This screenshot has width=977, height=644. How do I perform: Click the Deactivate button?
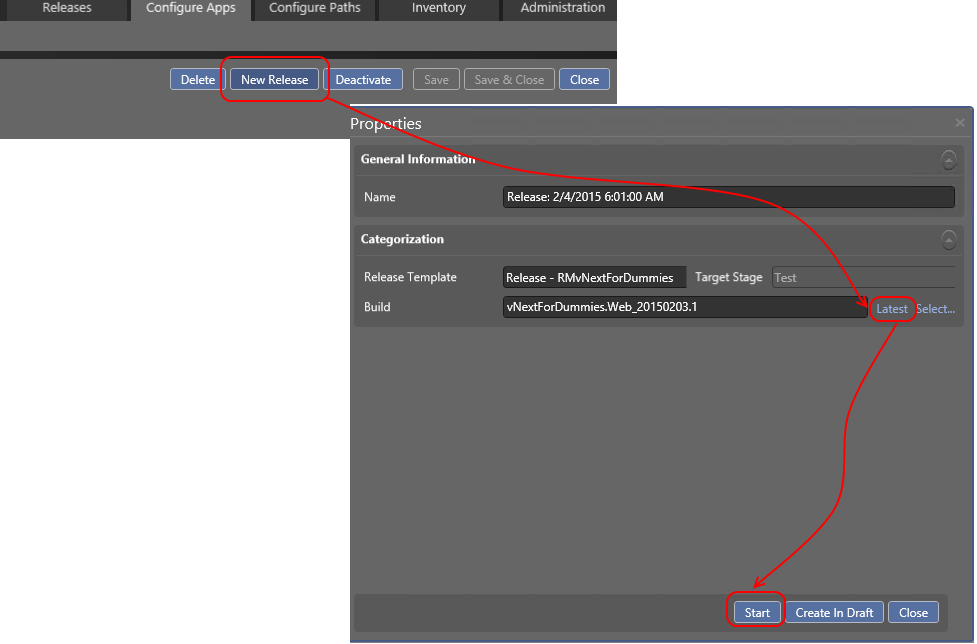click(x=363, y=80)
